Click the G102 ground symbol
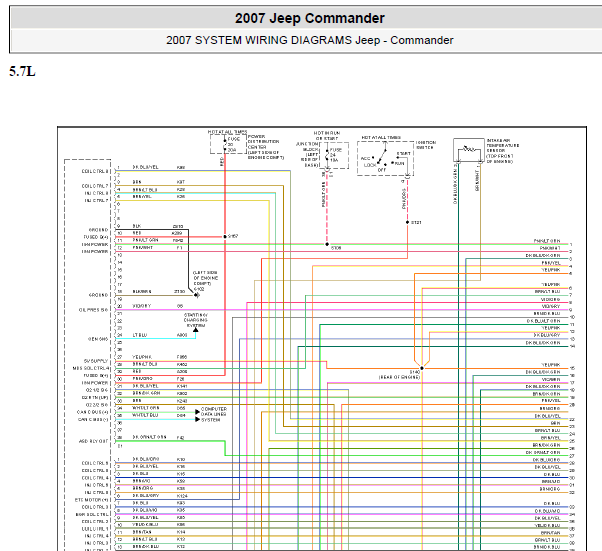The width and height of the screenshot is (602, 551). coord(197,295)
